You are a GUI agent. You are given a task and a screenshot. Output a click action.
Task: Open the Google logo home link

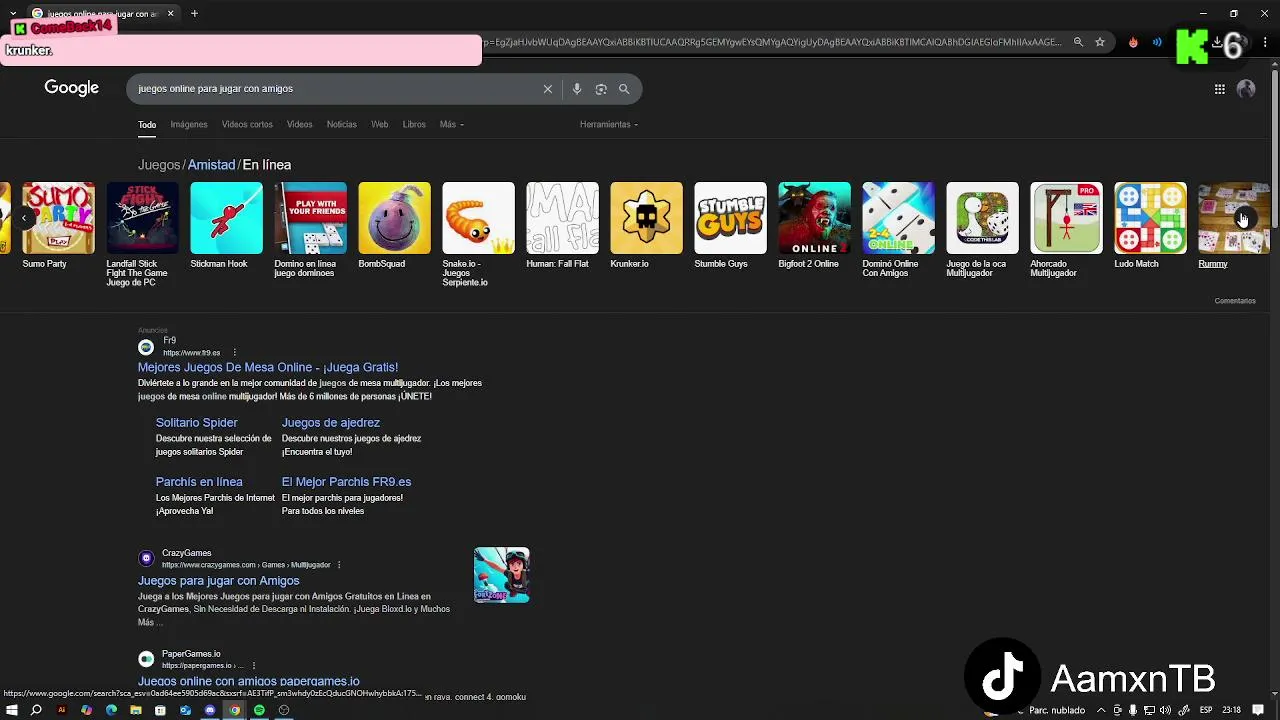point(72,88)
